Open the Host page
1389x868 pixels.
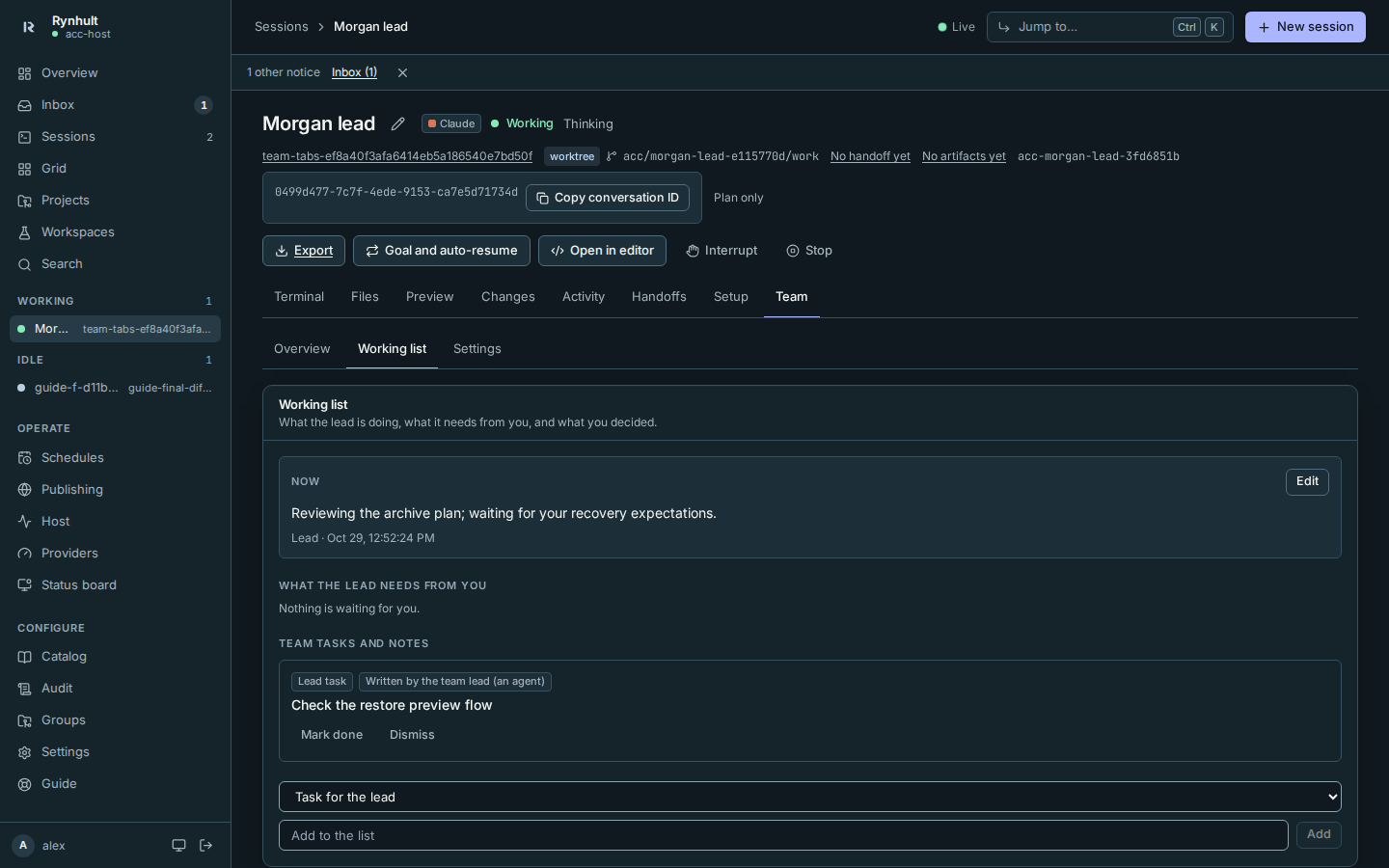(116, 522)
